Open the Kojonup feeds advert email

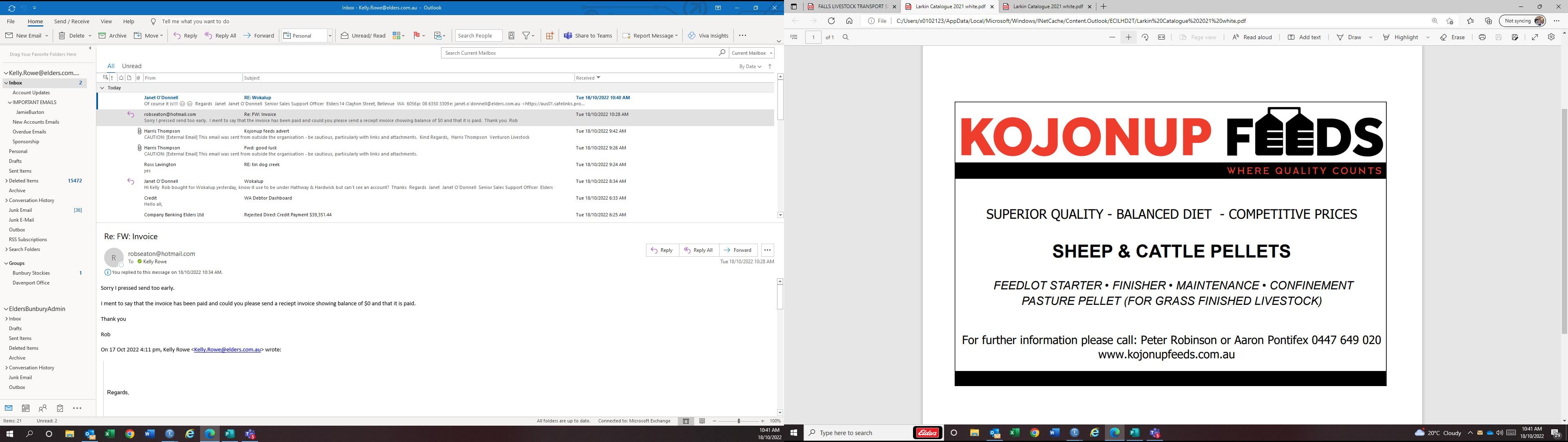[x=435, y=134]
